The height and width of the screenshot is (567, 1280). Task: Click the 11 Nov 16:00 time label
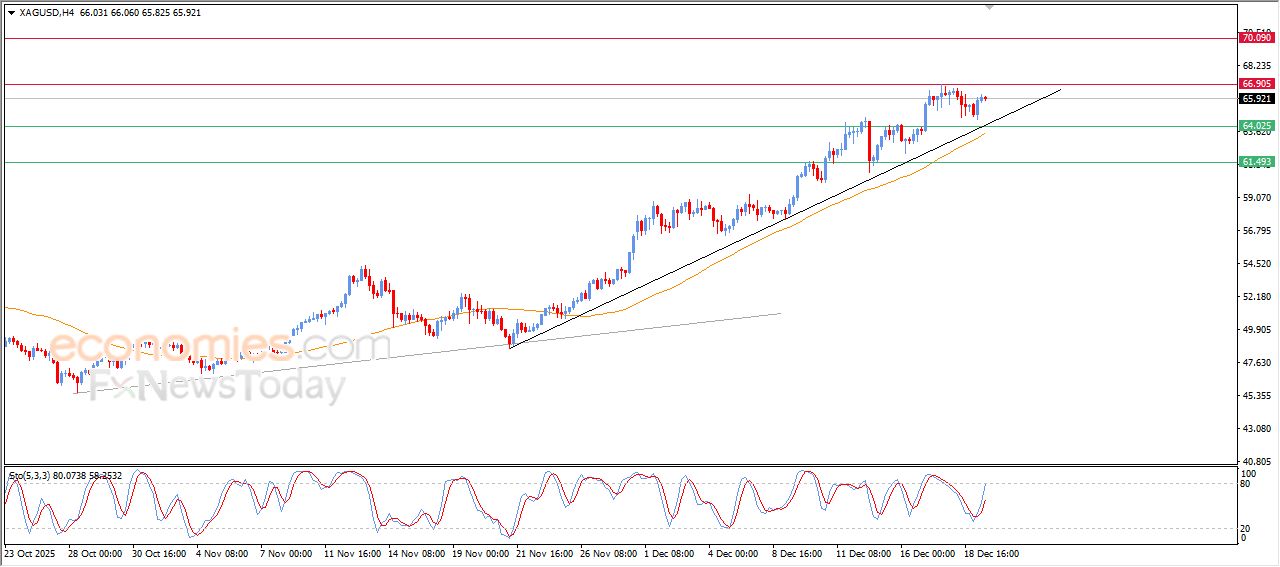(x=351, y=552)
